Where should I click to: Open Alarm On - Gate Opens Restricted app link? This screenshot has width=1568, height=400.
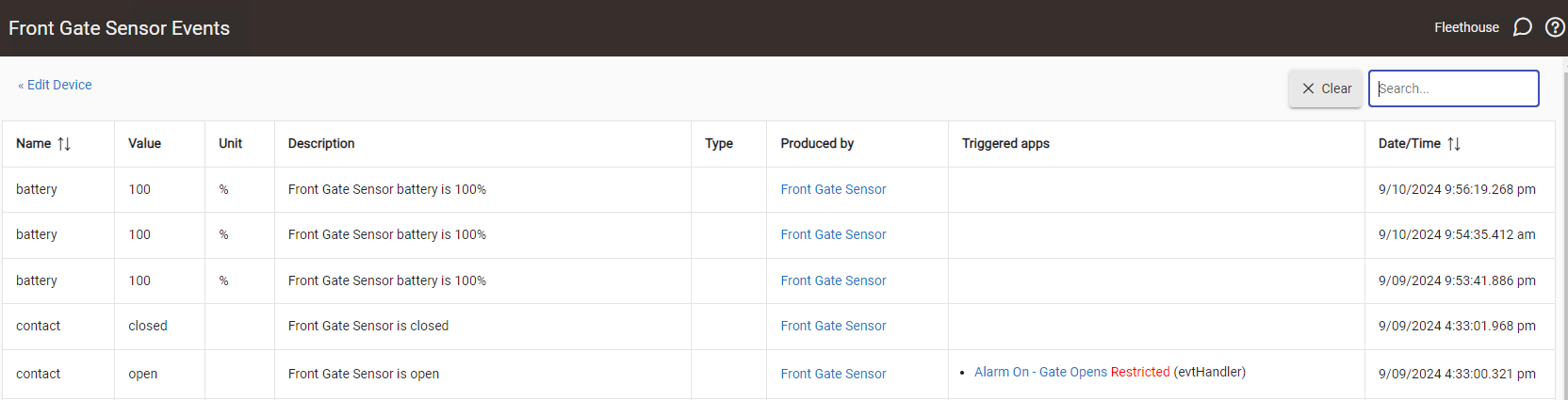1071,372
